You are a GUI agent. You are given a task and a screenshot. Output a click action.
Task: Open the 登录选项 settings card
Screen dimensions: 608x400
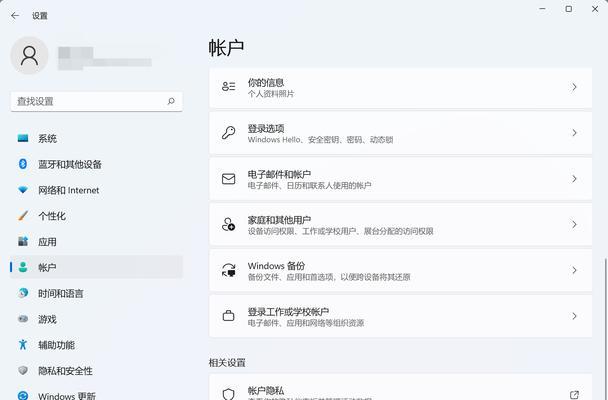click(401, 133)
